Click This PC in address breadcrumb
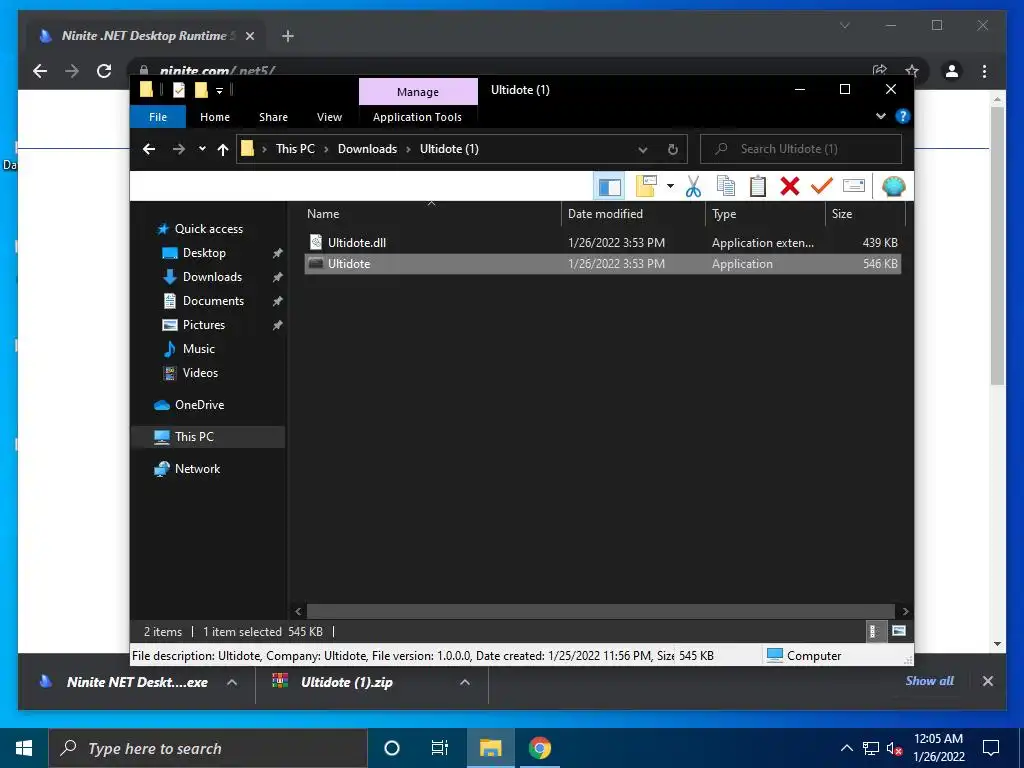The height and width of the screenshot is (768, 1024). (x=295, y=149)
